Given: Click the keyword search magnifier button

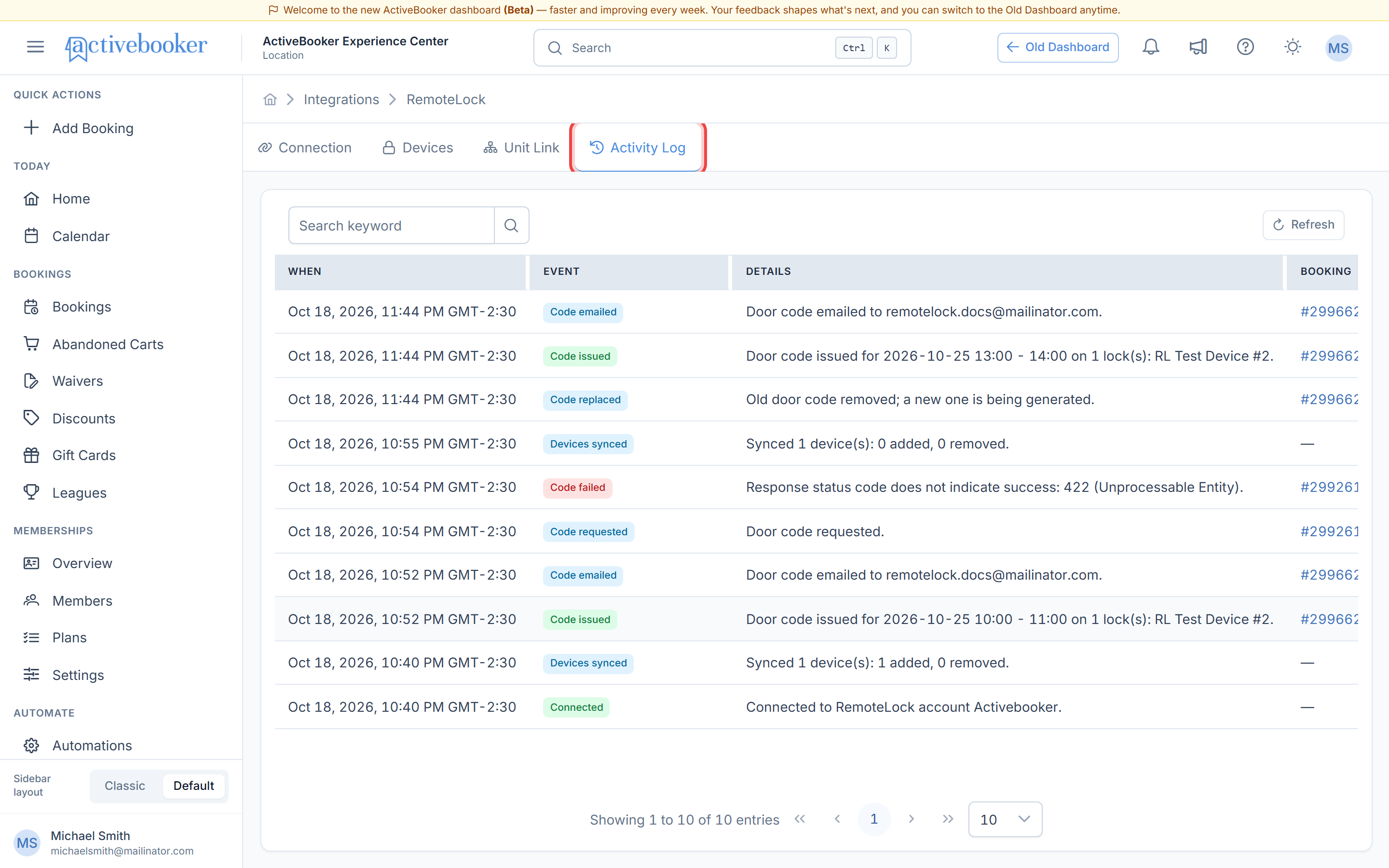Looking at the screenshot, I should click(x=511, y=226).
